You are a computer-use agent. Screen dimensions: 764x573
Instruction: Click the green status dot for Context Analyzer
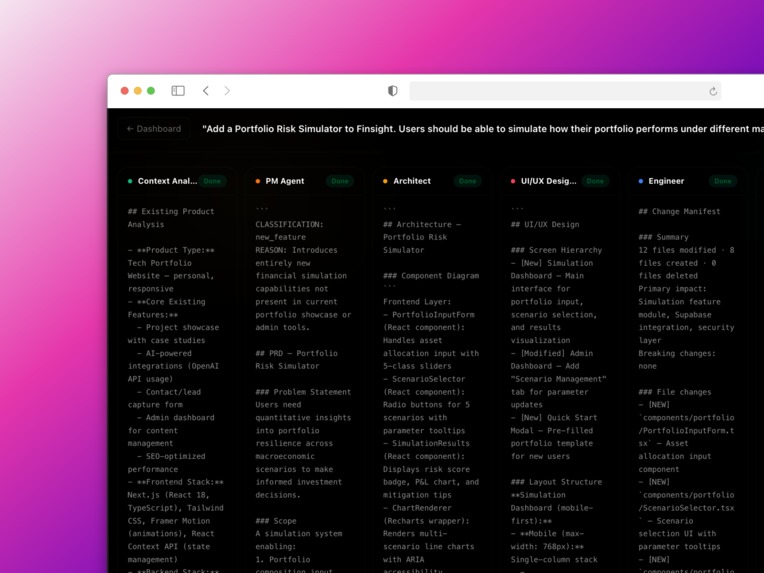[130, 181]
